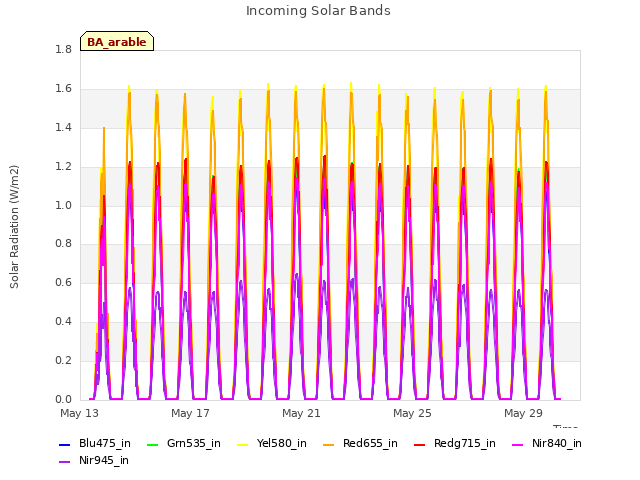Click the 0.8 y-axis tick label

pyautogui.click(x=63, y=243)
